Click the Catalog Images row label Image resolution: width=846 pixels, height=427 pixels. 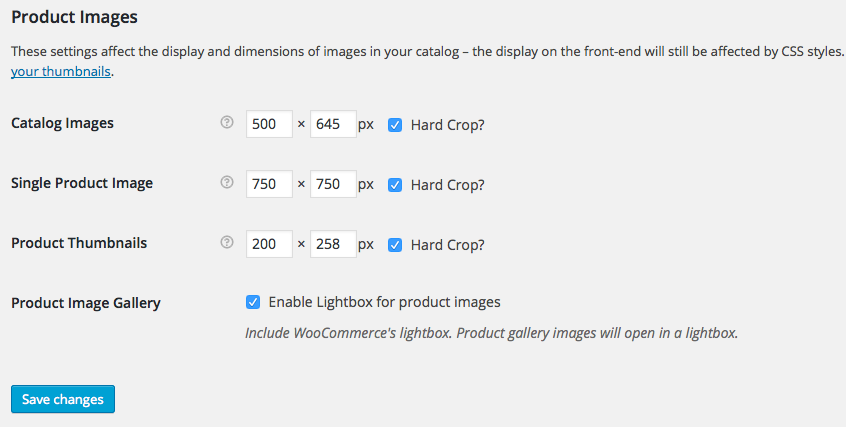pos(62,123)
